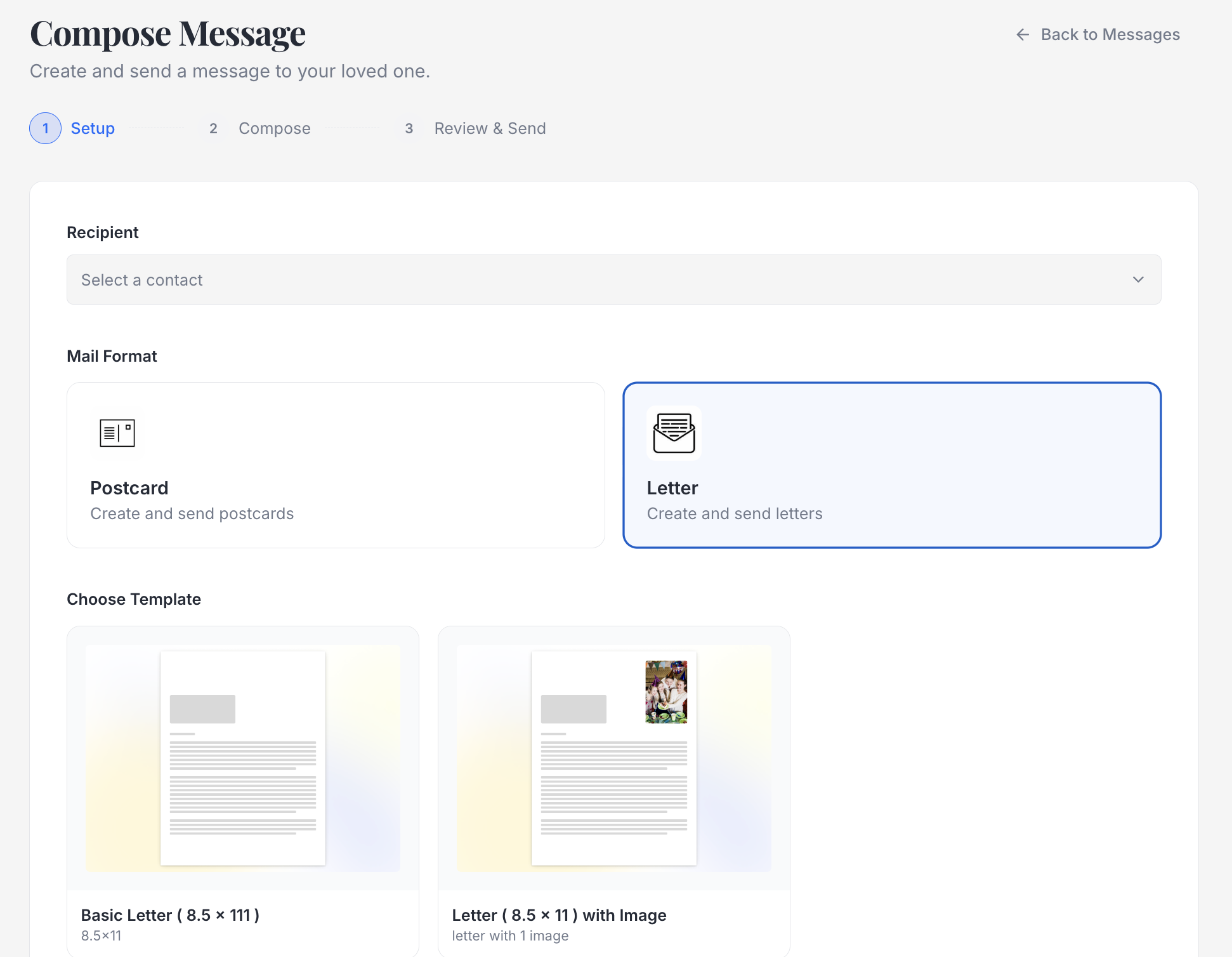
Task: Click 'Create and send postcards' description
Action: coord(192,513)
